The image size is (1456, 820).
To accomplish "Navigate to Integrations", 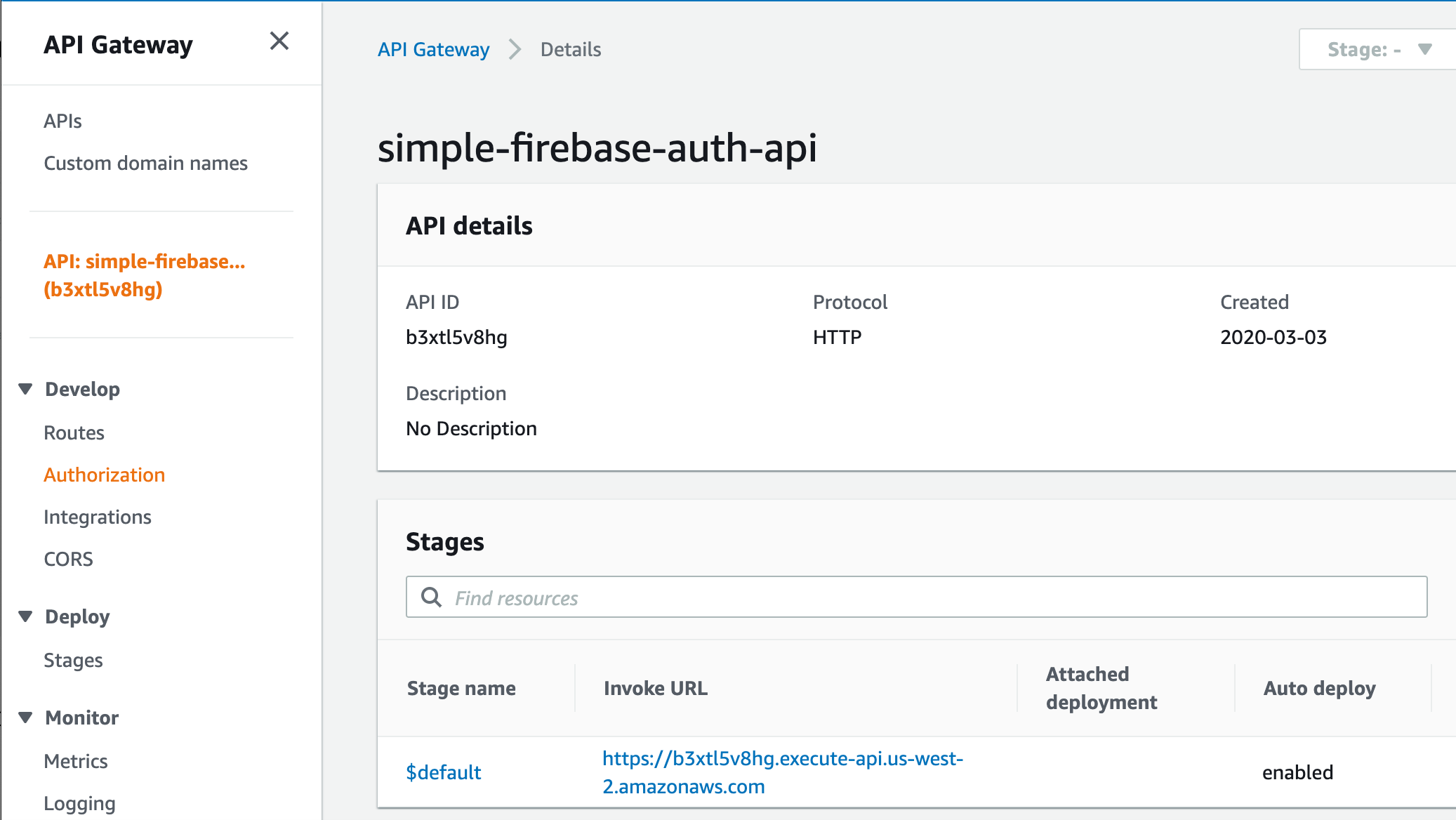I will [x=98, y=517].
